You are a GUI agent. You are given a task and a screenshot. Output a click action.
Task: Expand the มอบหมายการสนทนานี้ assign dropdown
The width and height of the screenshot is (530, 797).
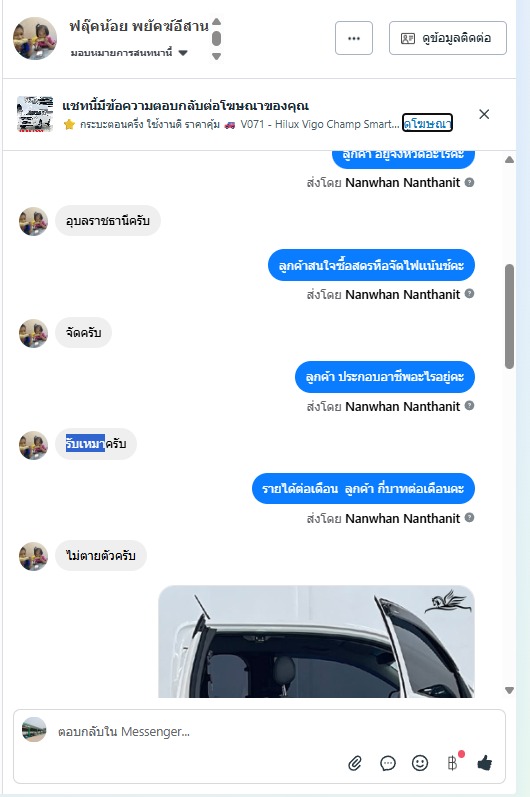pos(183,53)
